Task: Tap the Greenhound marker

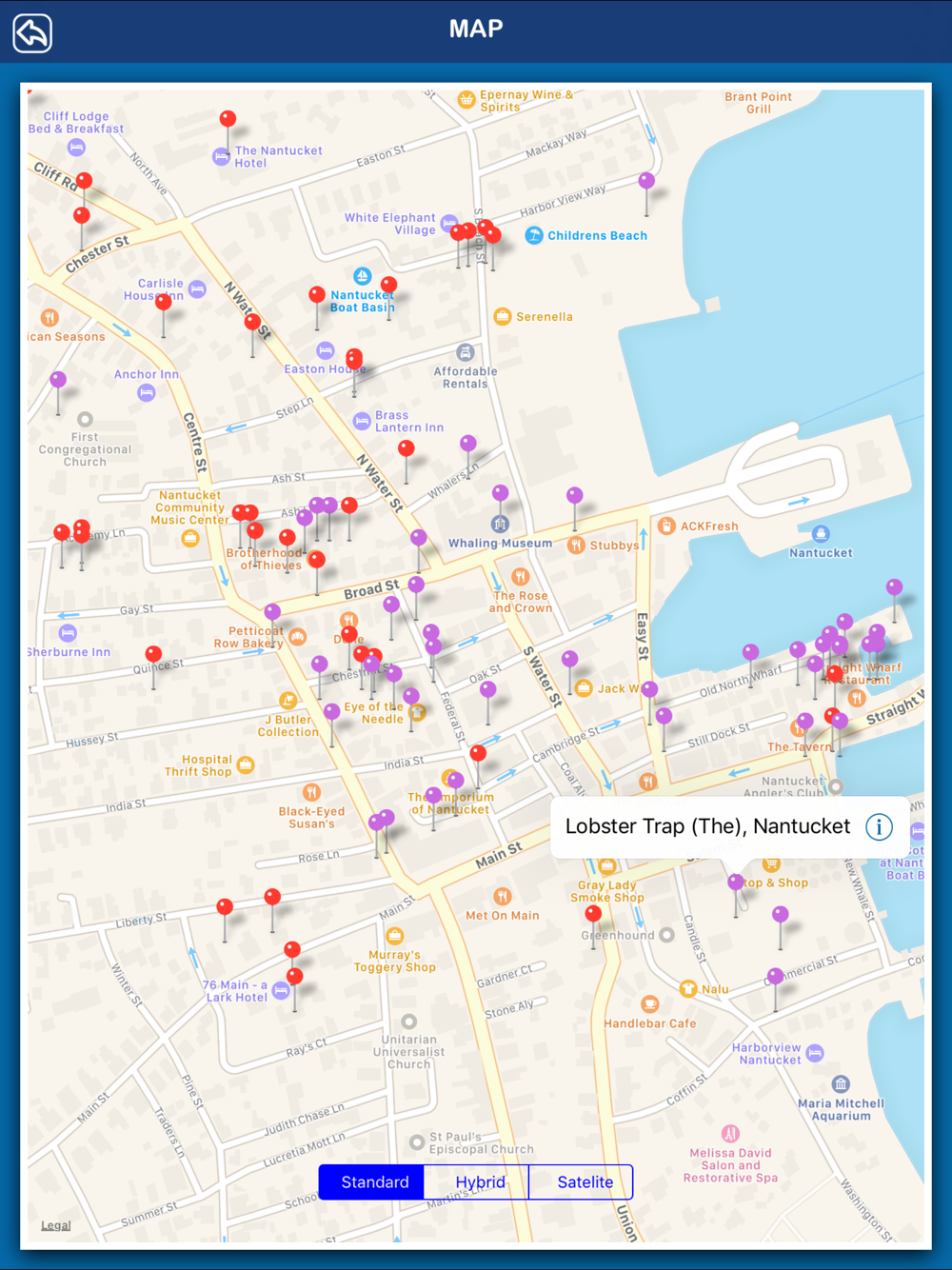Action: [x=667, y=935]
